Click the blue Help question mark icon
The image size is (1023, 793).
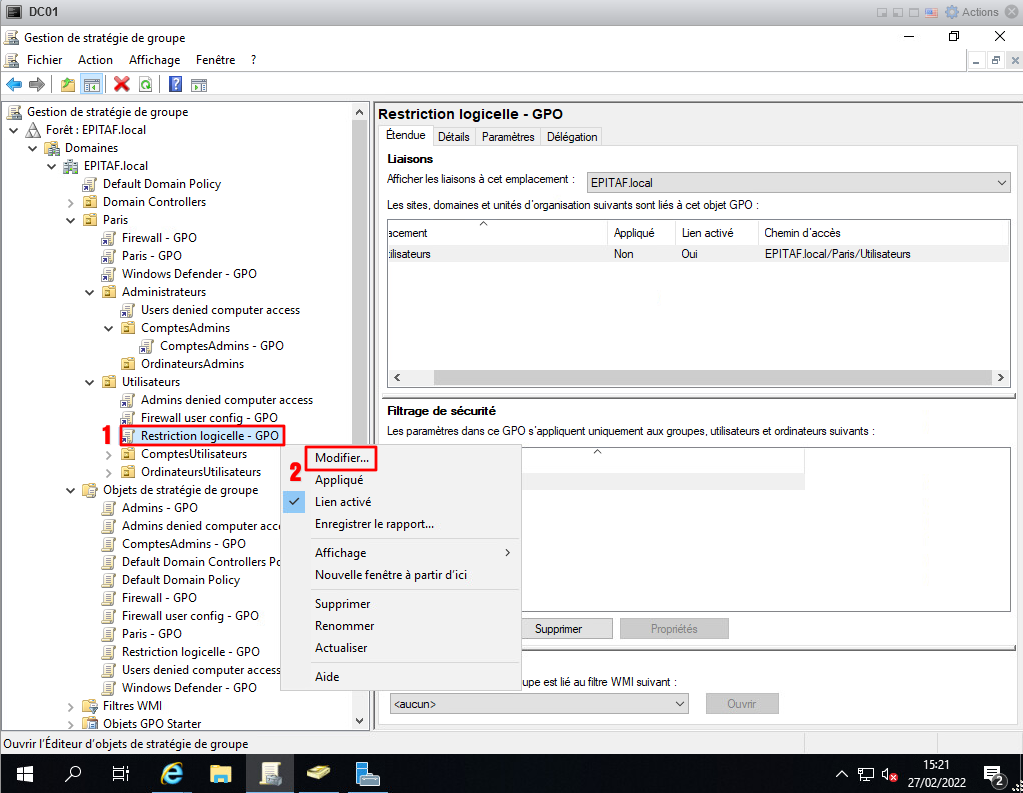(x=175, y=85)
